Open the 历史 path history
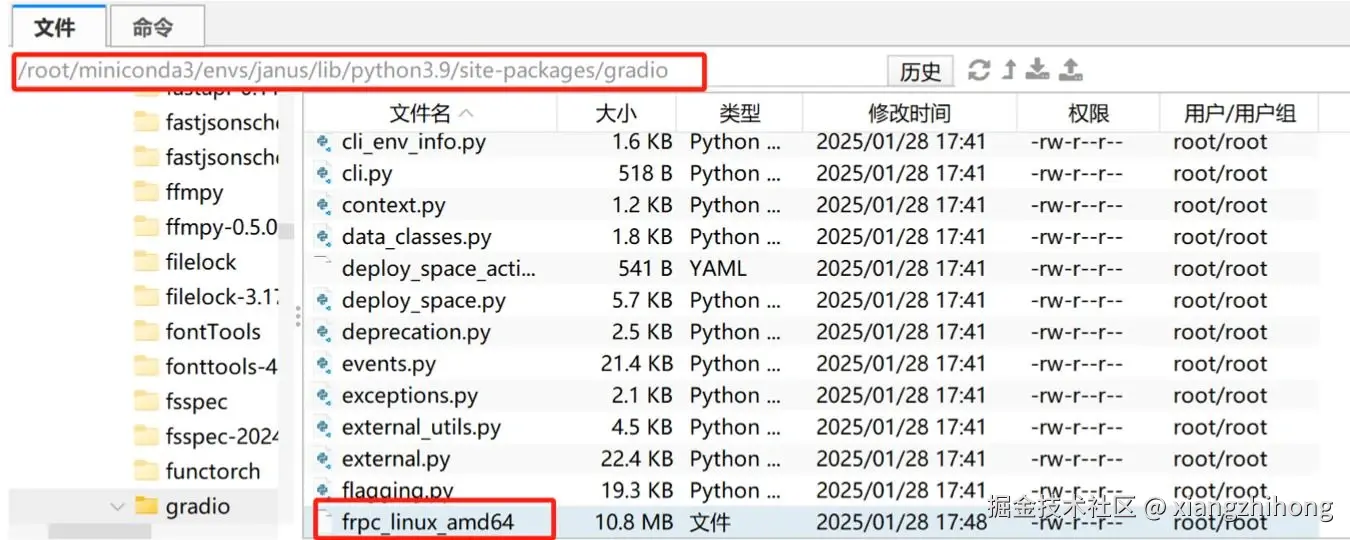This screenshot has height=540, width=1350. [920, 71]
